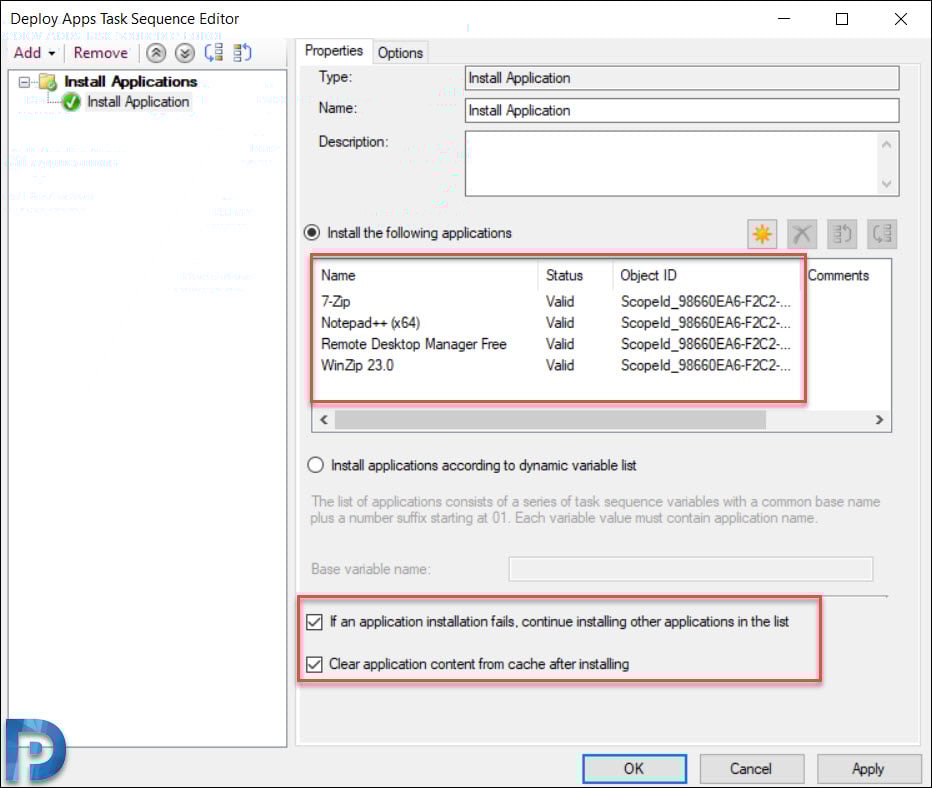Viewport: 932px width, 788px height.
Task: Click the OK button
Action: click(x=634, y=769)
